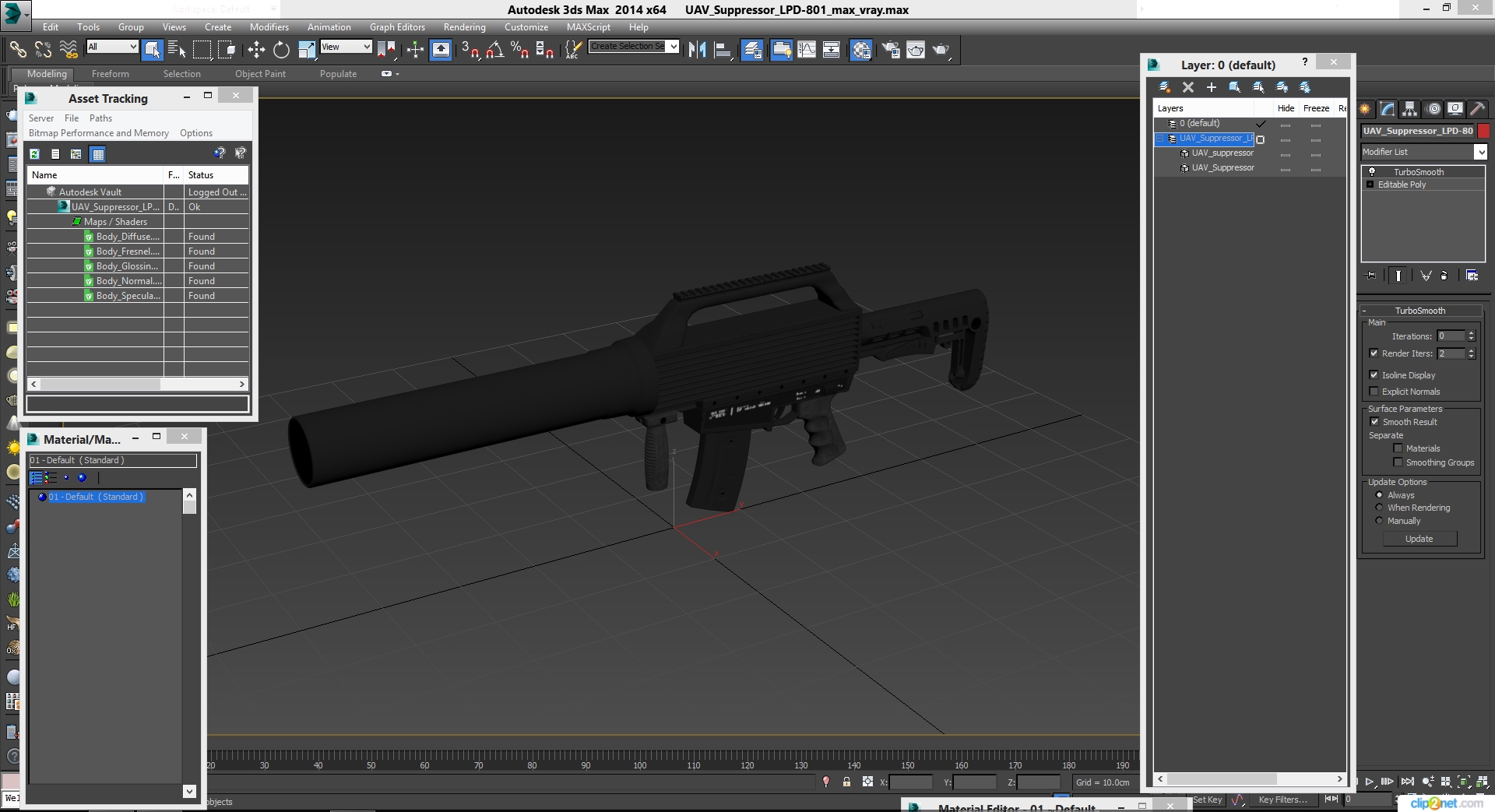Activate the Select and Rotate tool
The width and height of the screenshot is (1495, 812).
pos(281,50)
